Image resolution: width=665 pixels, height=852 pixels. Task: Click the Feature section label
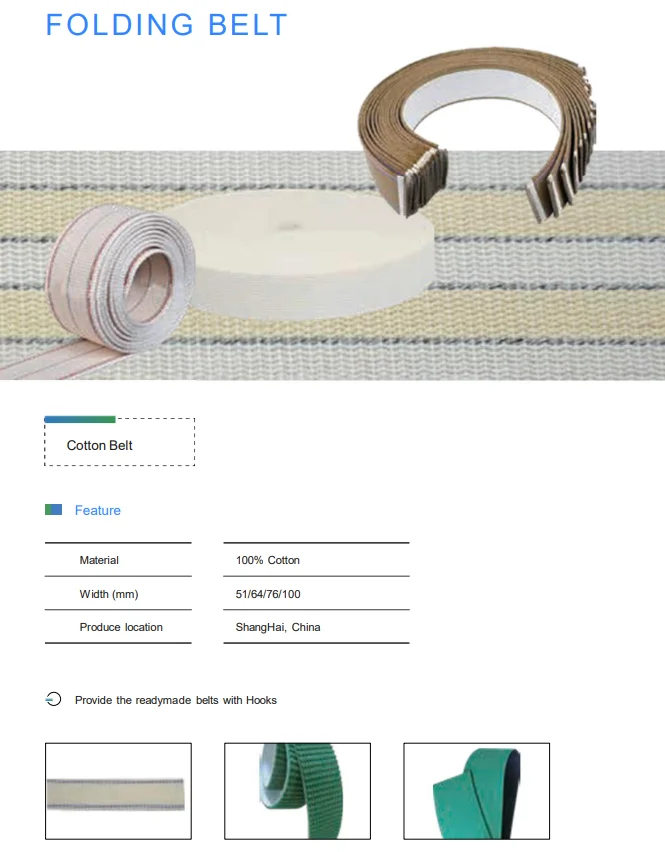tap(98, 510)
